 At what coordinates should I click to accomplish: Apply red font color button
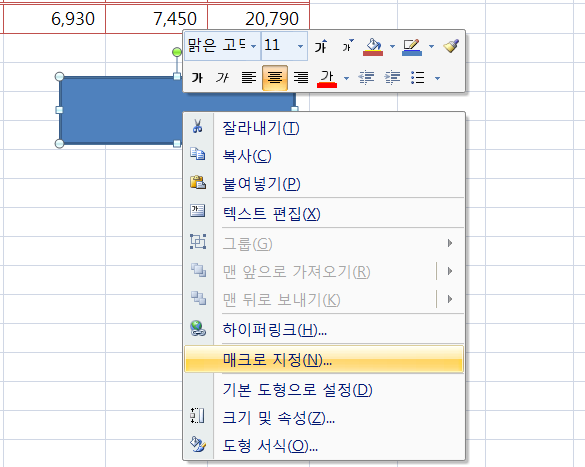click(327, 78)
